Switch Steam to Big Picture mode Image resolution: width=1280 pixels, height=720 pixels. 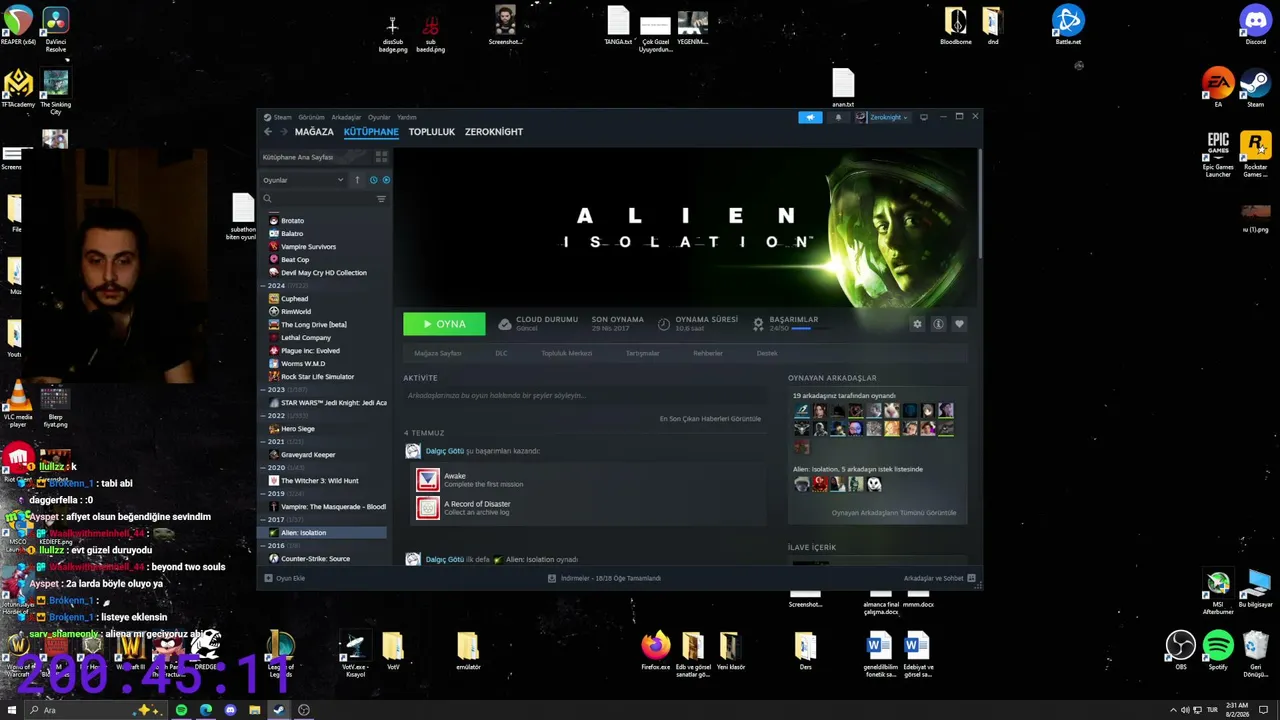pyautogui.click(x=924, y=117)
